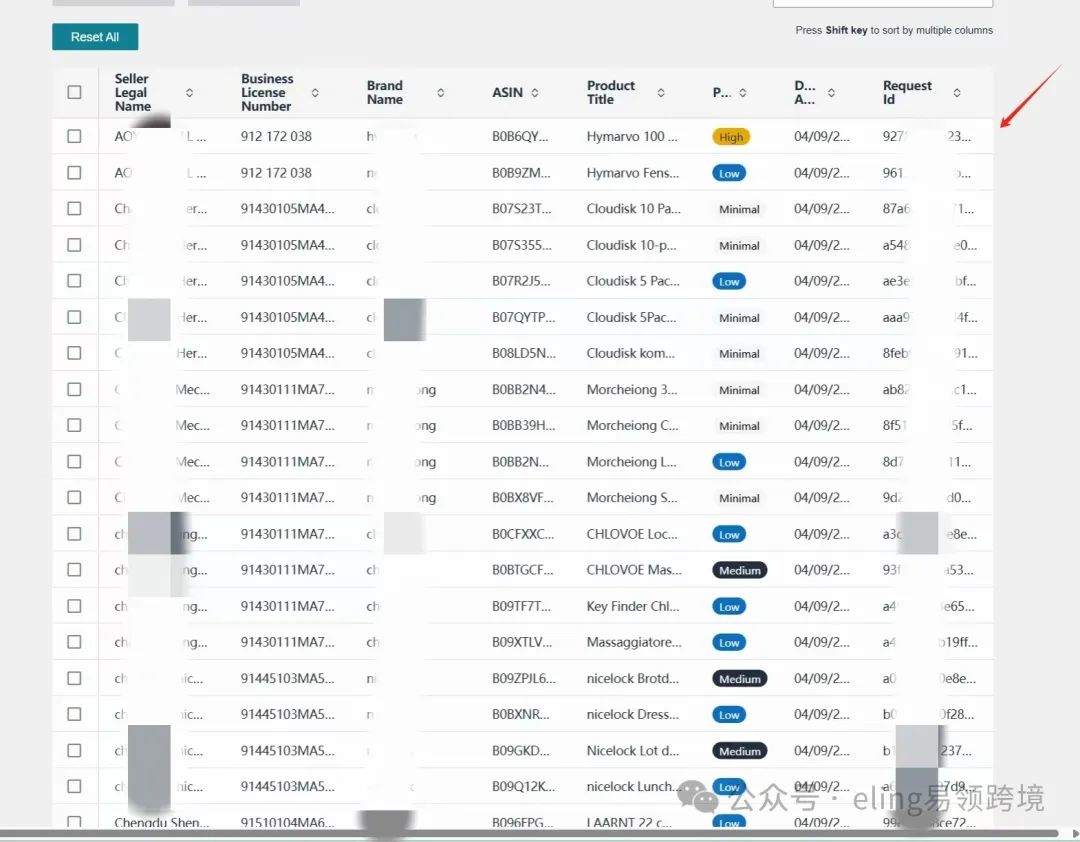Click the Seller Legal Name column header
1080x842 pixels.
(132, 92)
